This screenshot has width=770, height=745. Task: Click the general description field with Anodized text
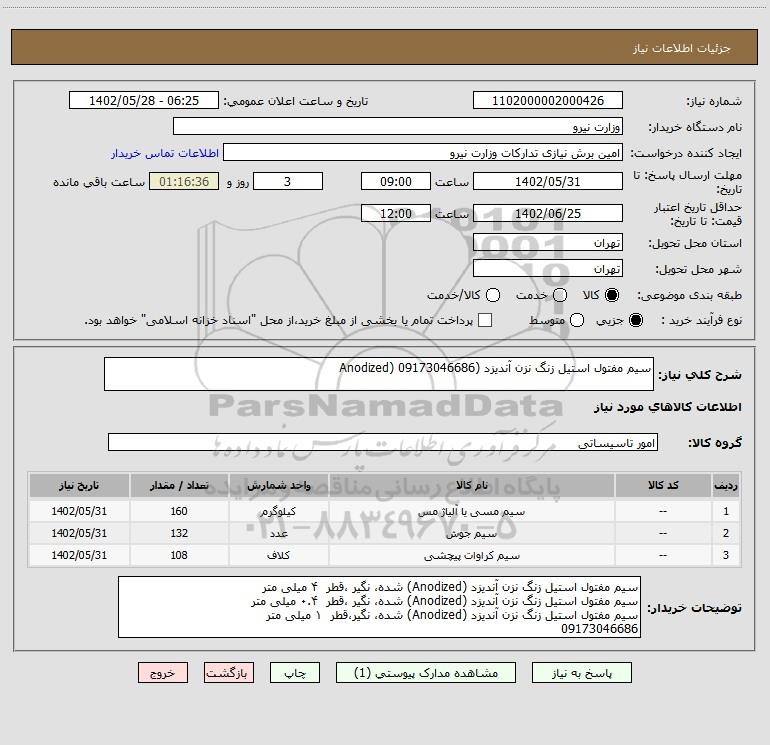tap(379, 374)
